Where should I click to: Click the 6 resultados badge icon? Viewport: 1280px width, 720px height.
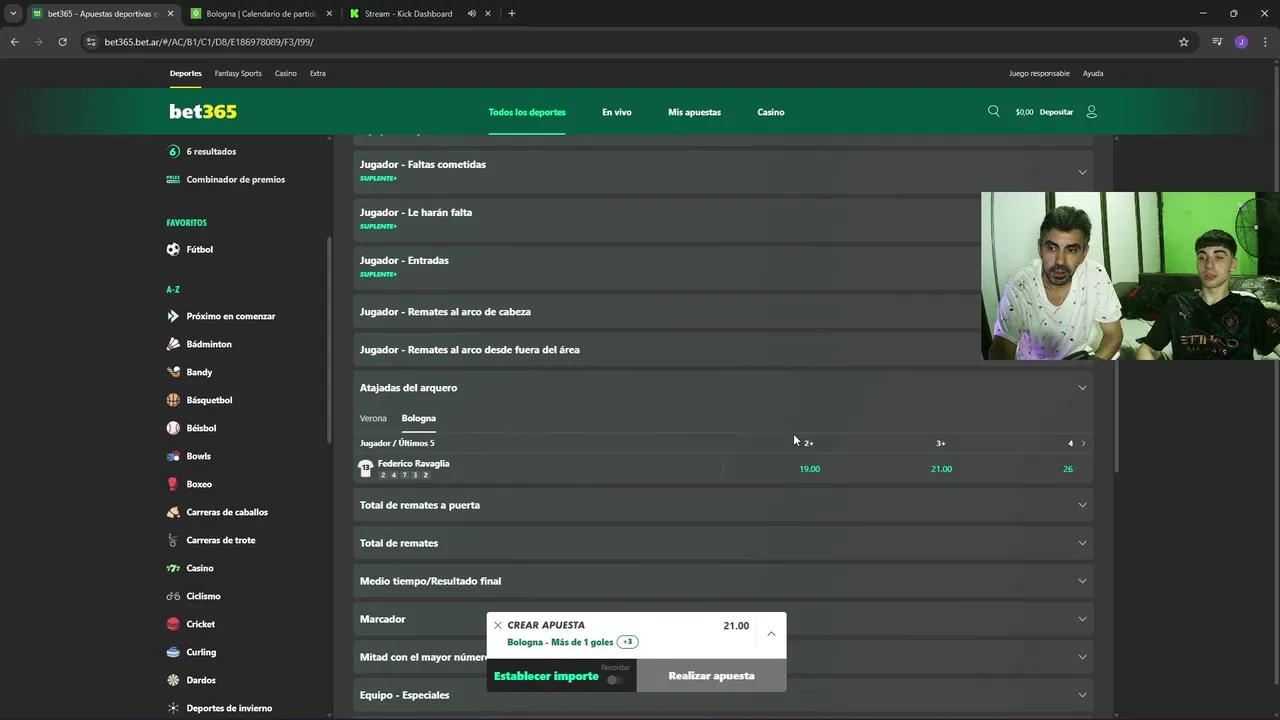[x=173, y=151]
